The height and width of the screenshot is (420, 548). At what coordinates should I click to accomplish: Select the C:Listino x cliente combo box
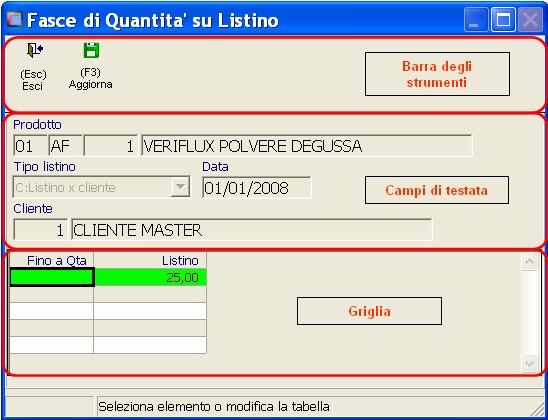click(102, 187)
